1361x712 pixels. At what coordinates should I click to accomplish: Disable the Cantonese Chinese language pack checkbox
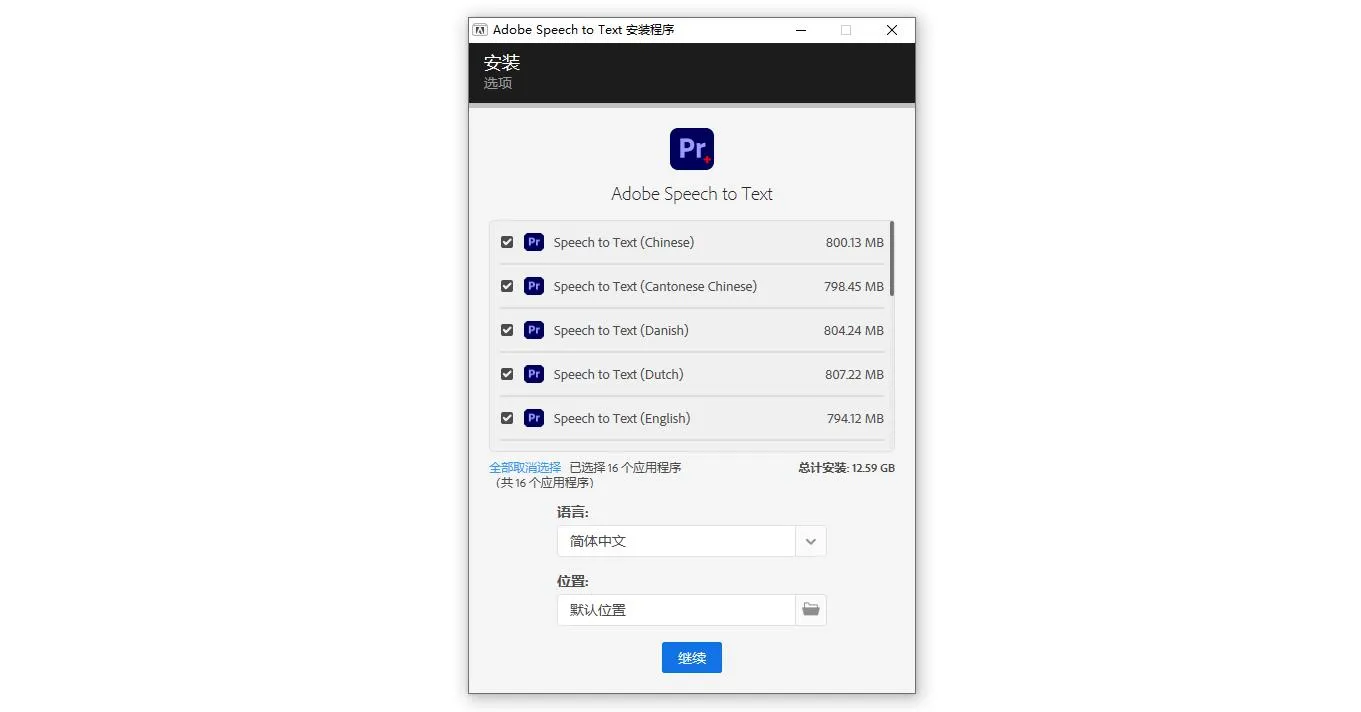[x=507, y=286]
